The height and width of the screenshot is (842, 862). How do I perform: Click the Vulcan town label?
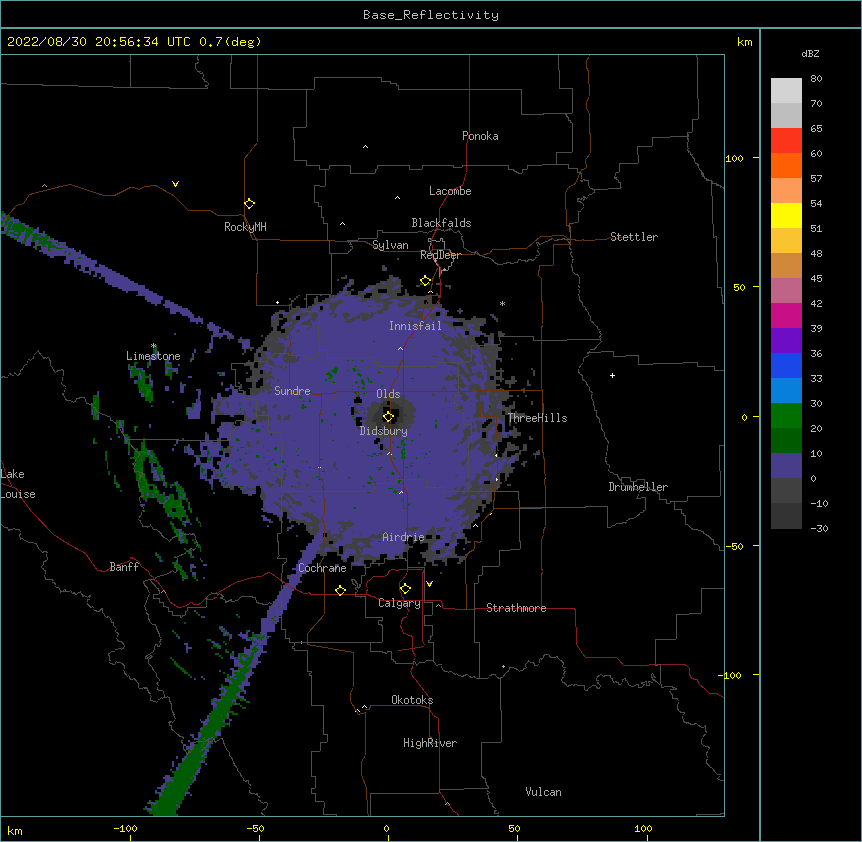543,792
